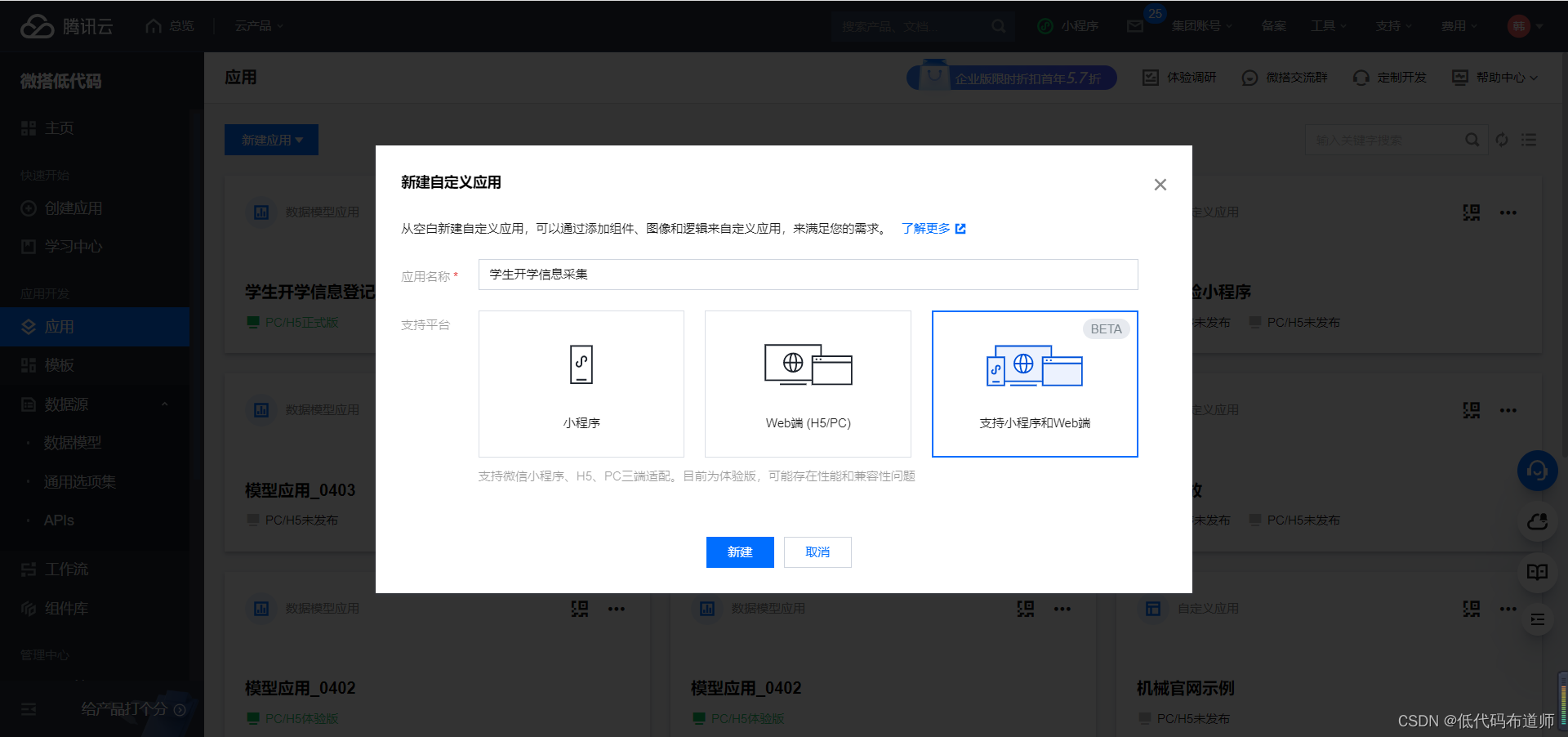The width and height of the screenshot is (1568, 737).
Task: Click the app list search icon
Action: point(1472,140)
